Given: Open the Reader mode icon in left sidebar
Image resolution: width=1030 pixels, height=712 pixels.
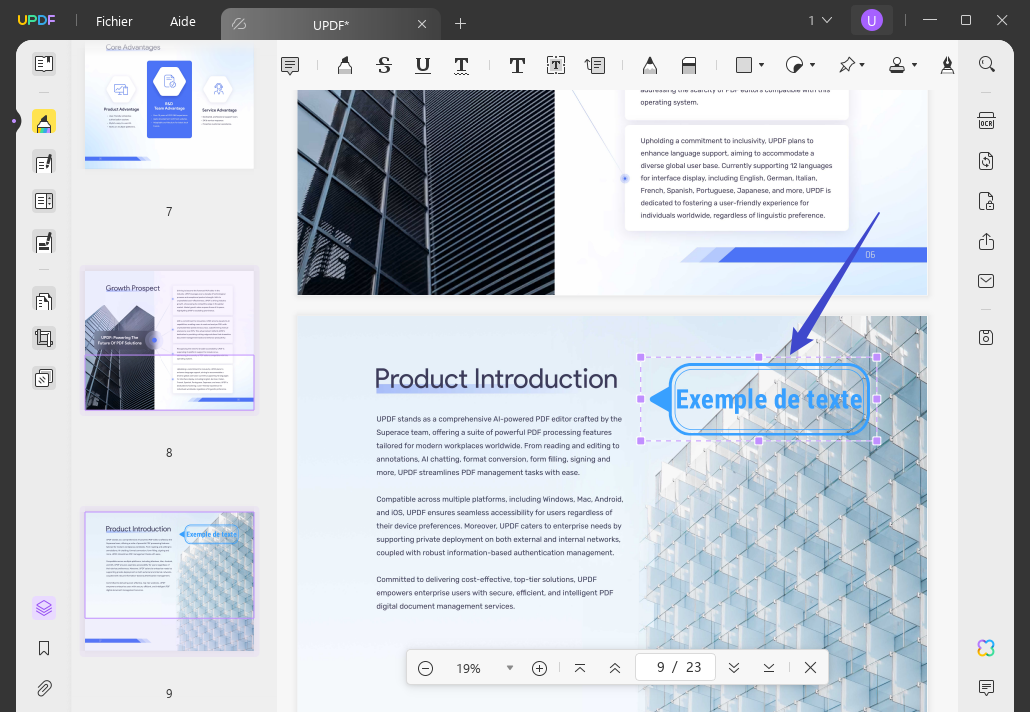Looking at the screenshot, I should (x=44, y=64).
